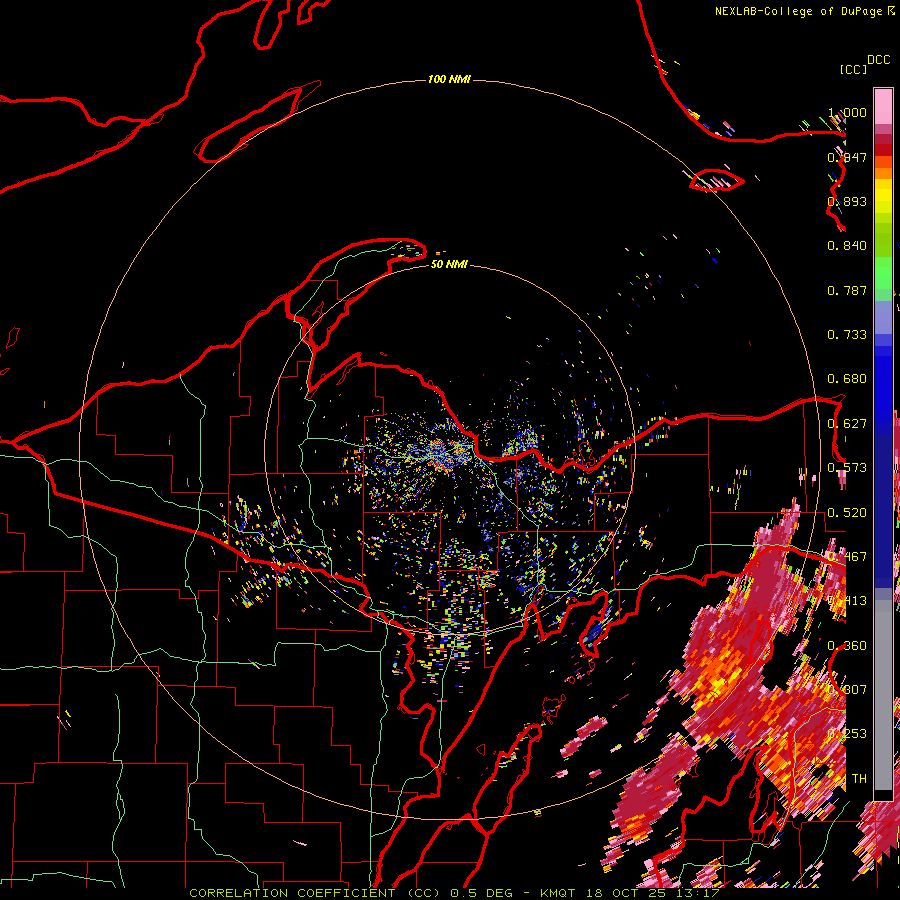Click the 0.733 scale value
This screenshot has width=900, height=900.
tap(847, 335)
